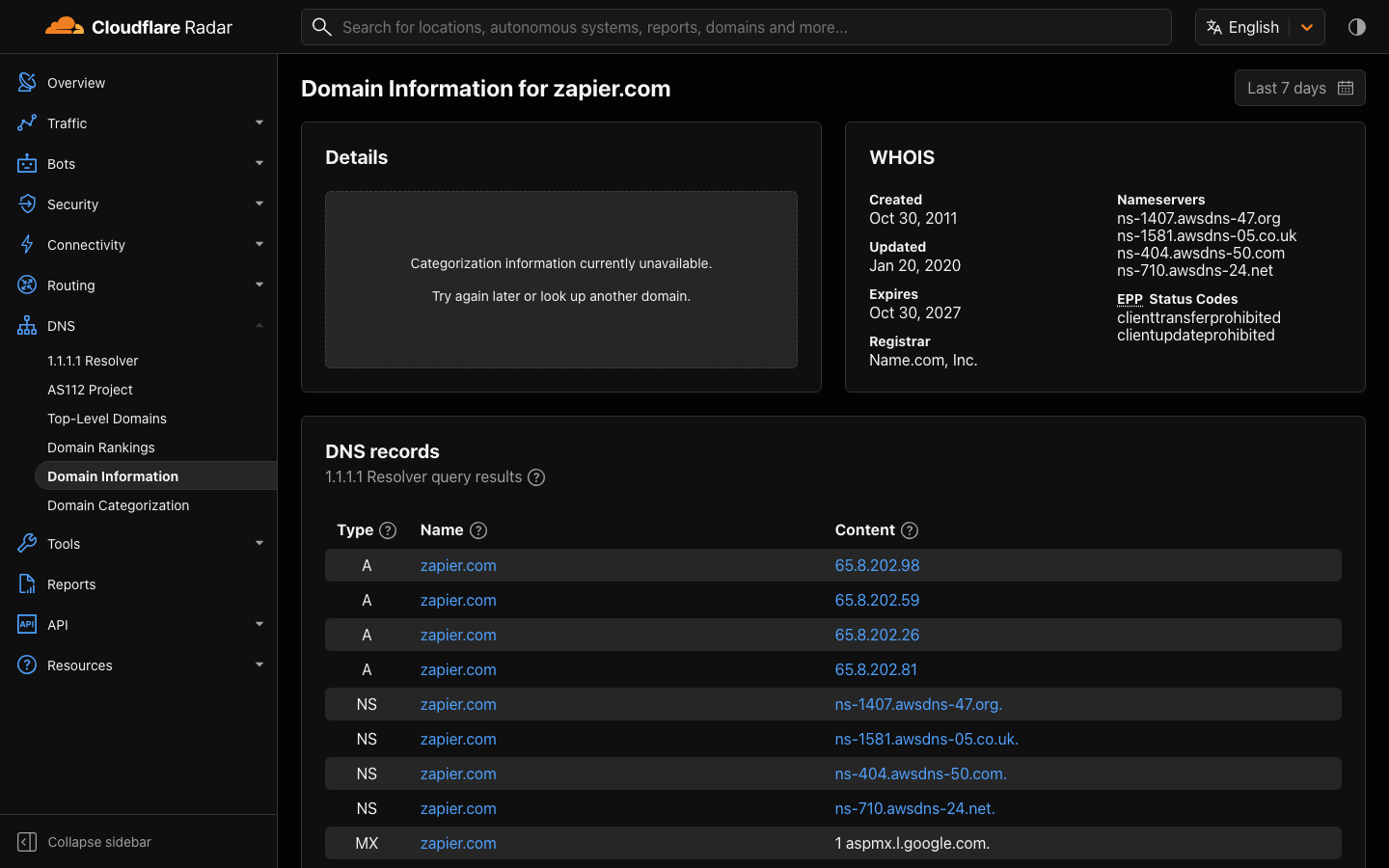Click the Resources question mark icon
This screenshot has width=1389, height=868.
27,665
